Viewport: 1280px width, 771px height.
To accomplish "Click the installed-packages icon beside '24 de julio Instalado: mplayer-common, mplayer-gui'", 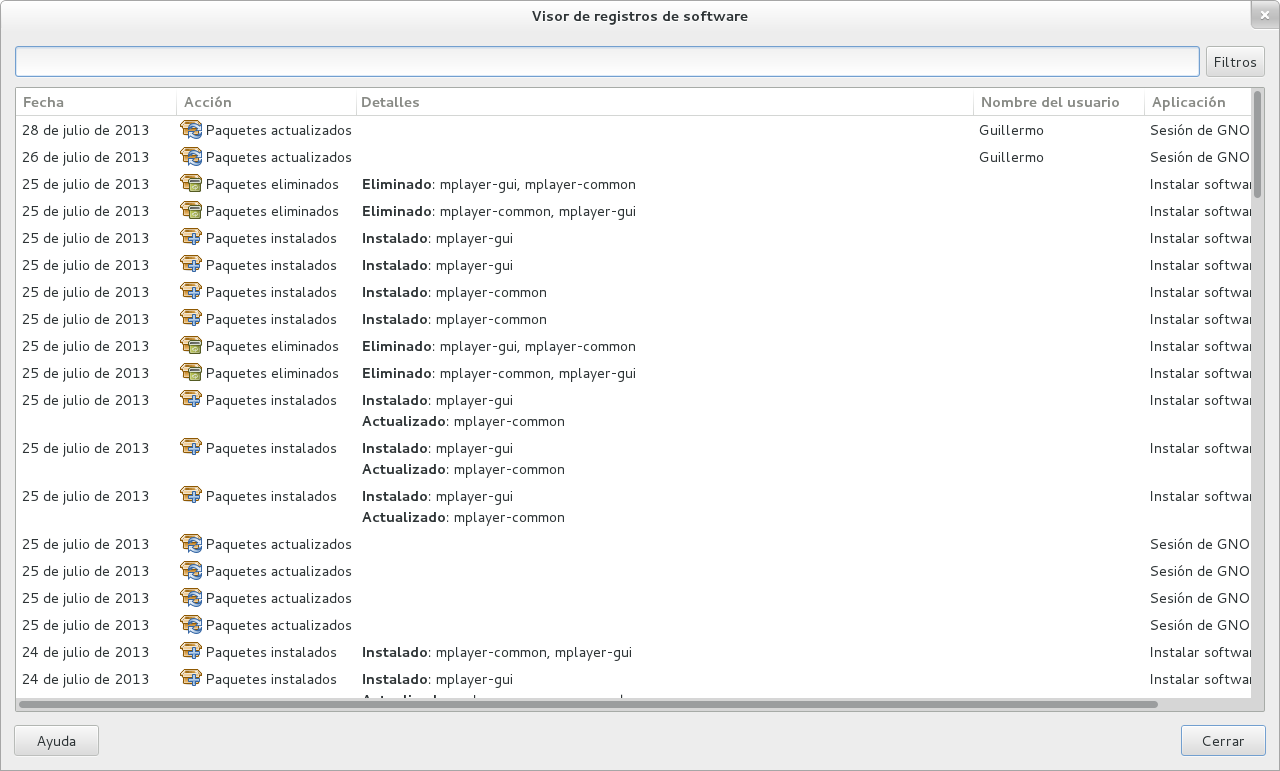I will coord(191,651).
